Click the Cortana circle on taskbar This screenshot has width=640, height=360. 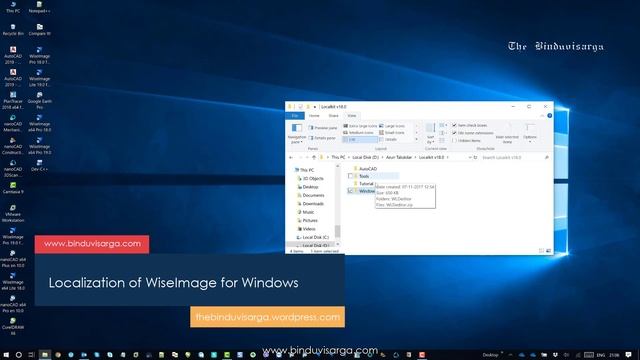18,355
